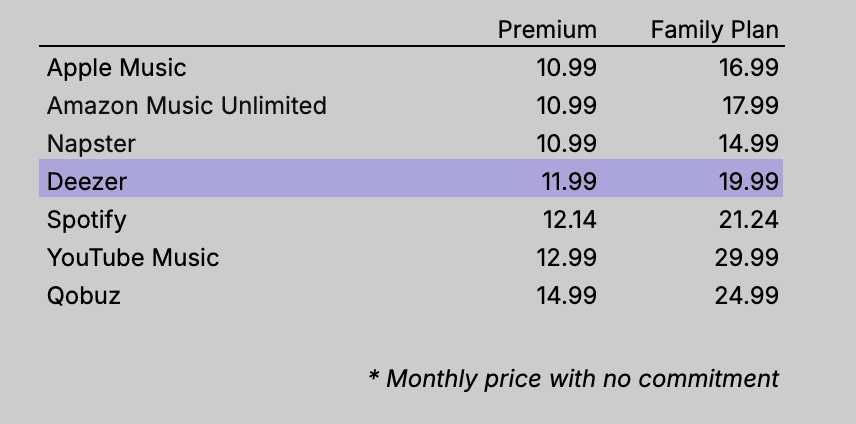Click Apple Music family price 16.99
Screen dimensions: 856x424
748,68
